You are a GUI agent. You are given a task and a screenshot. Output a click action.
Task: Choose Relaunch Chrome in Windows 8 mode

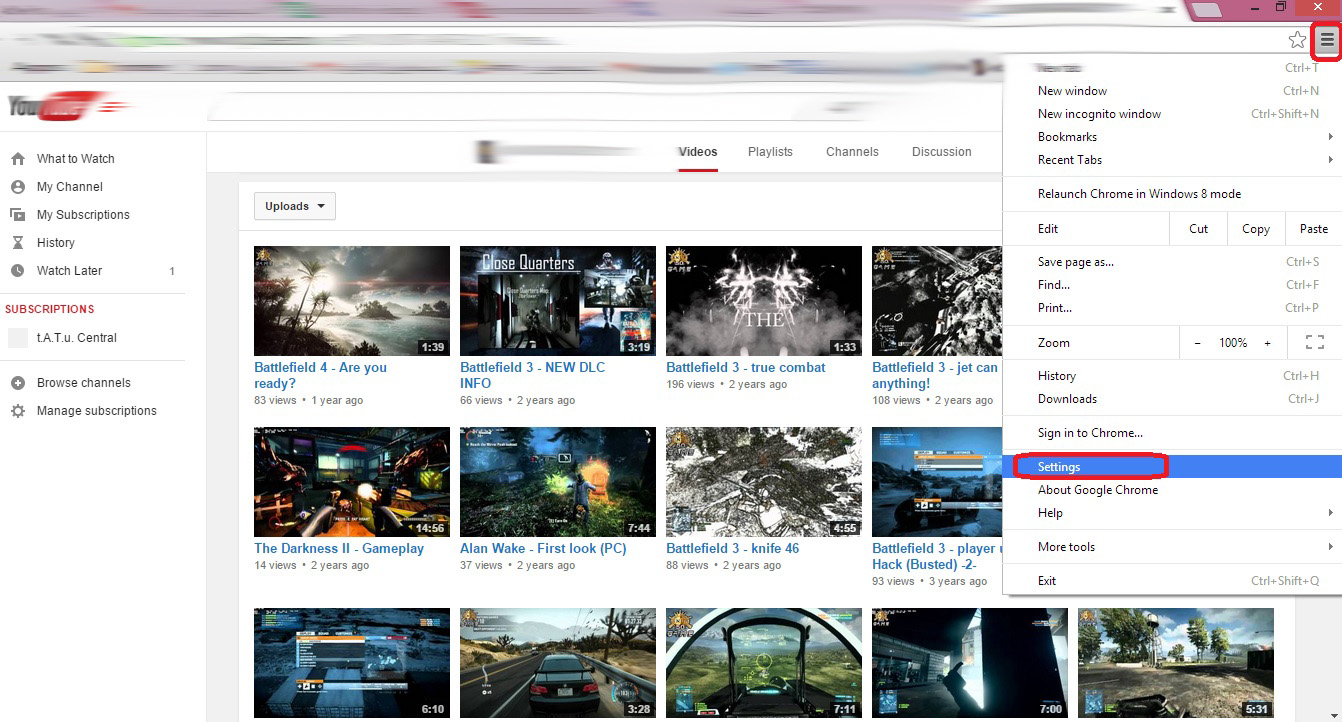pyautogui.click(x=1171, y=194)
